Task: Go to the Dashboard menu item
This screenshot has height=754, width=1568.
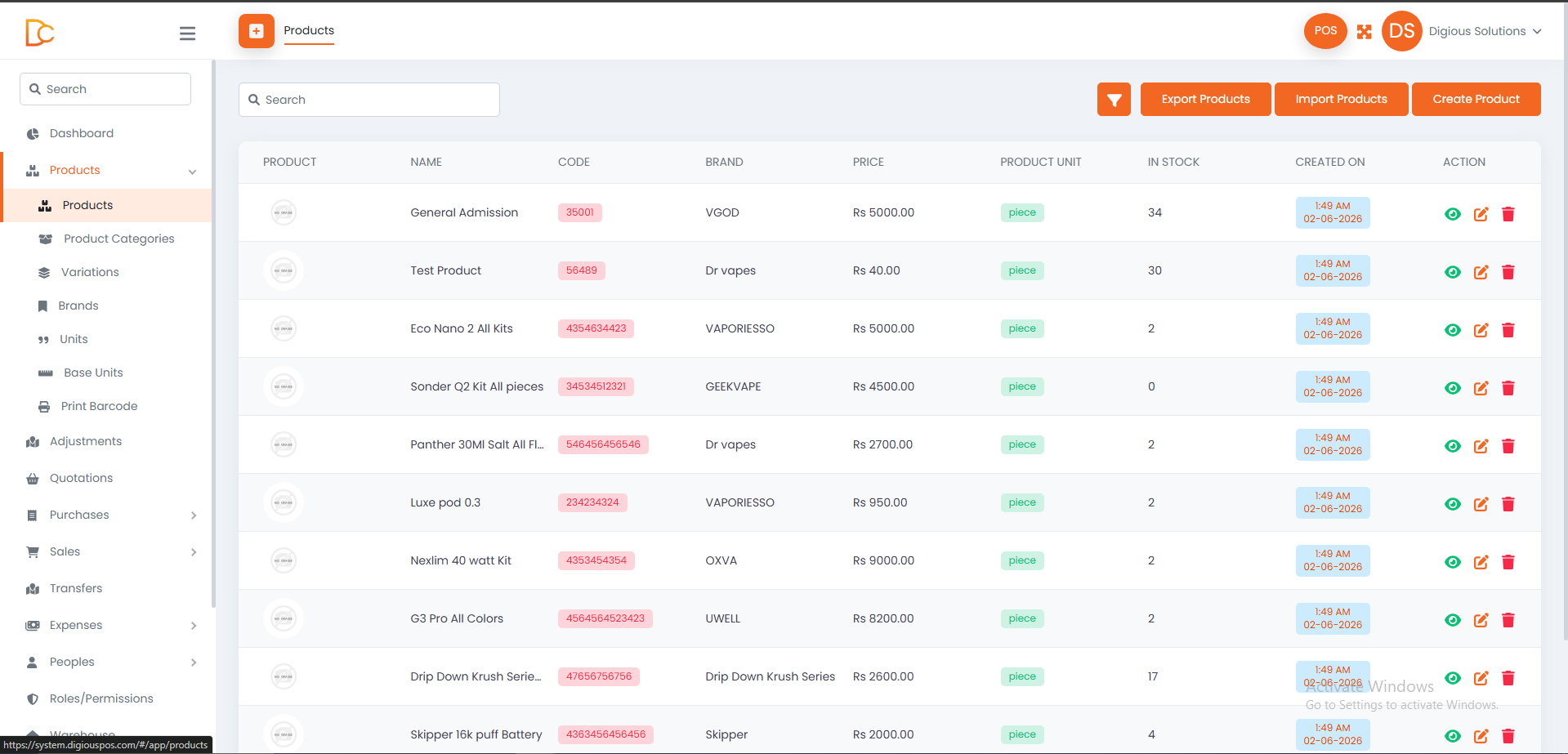Action: click(82, 133)
